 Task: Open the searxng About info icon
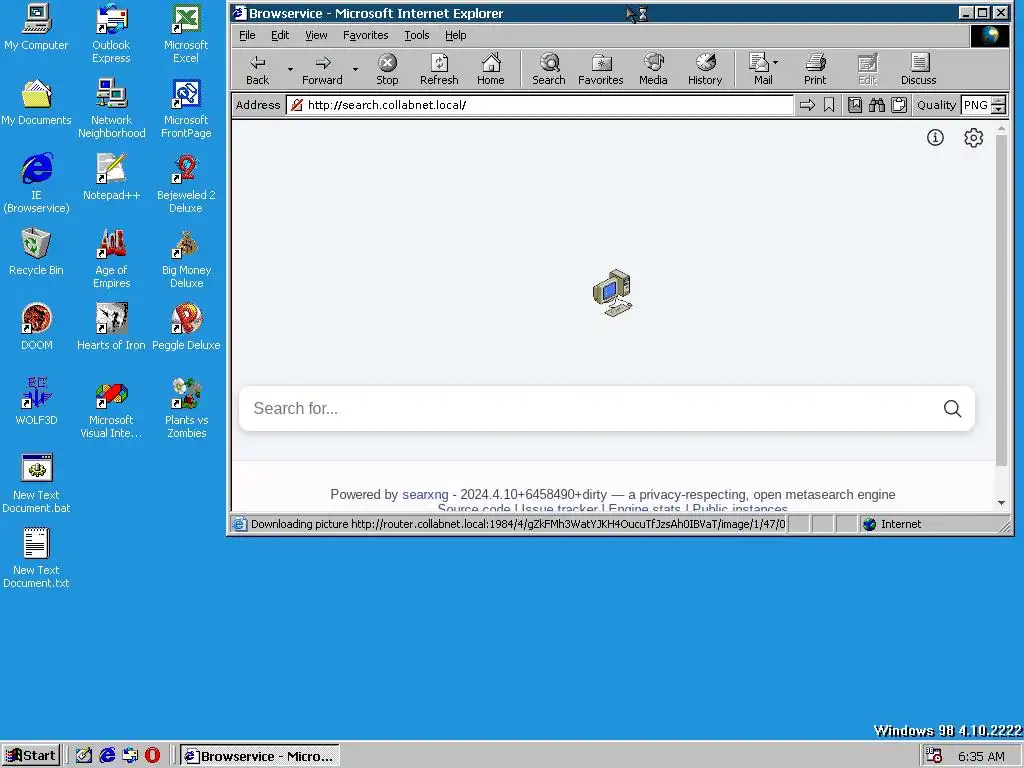click(935, 138)
